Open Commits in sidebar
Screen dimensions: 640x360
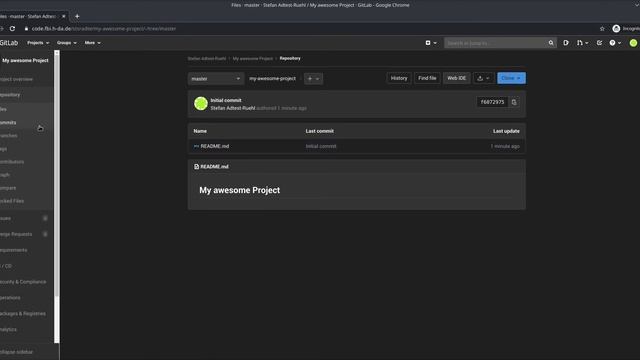point(8,122)
